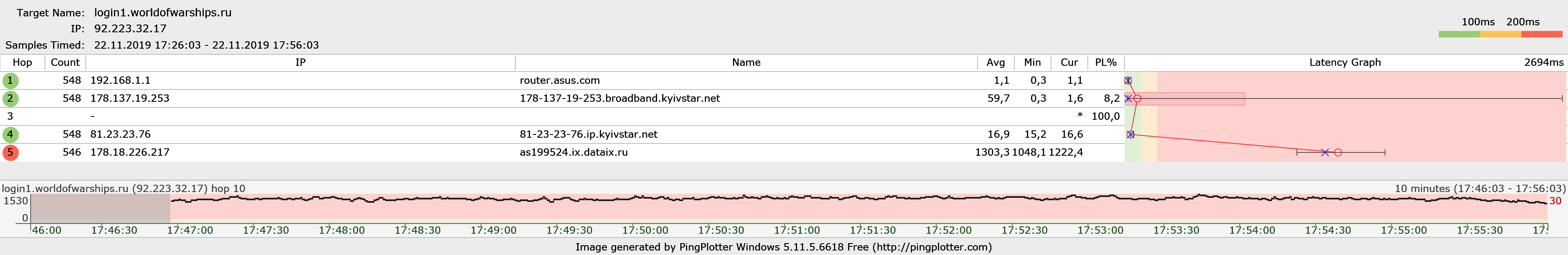The height and width of the screenshot is (255, 1568).
Task: Sort by the IP column header
Action: 301,62
